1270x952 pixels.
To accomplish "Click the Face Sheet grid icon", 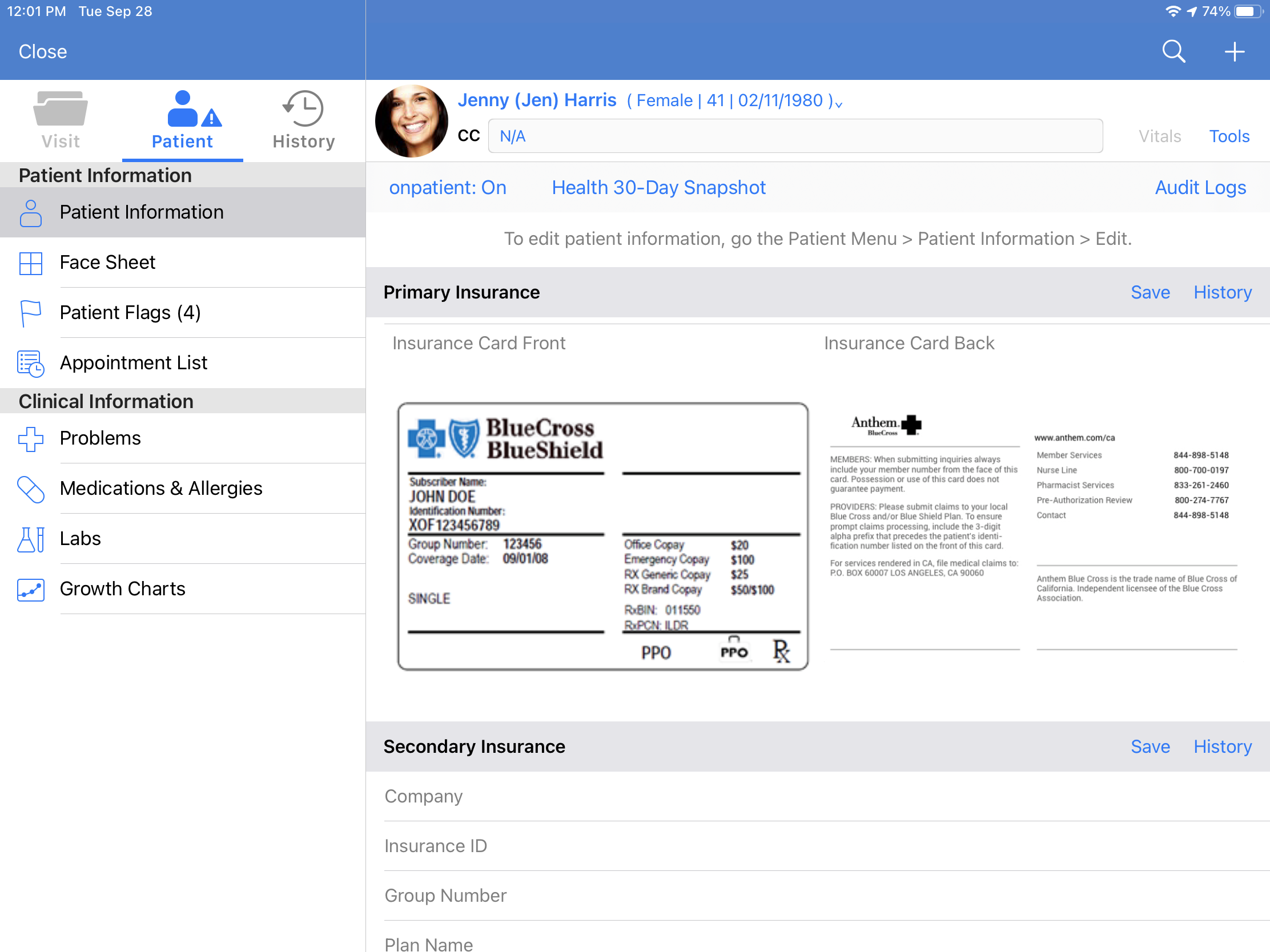I will pos(30,263).
